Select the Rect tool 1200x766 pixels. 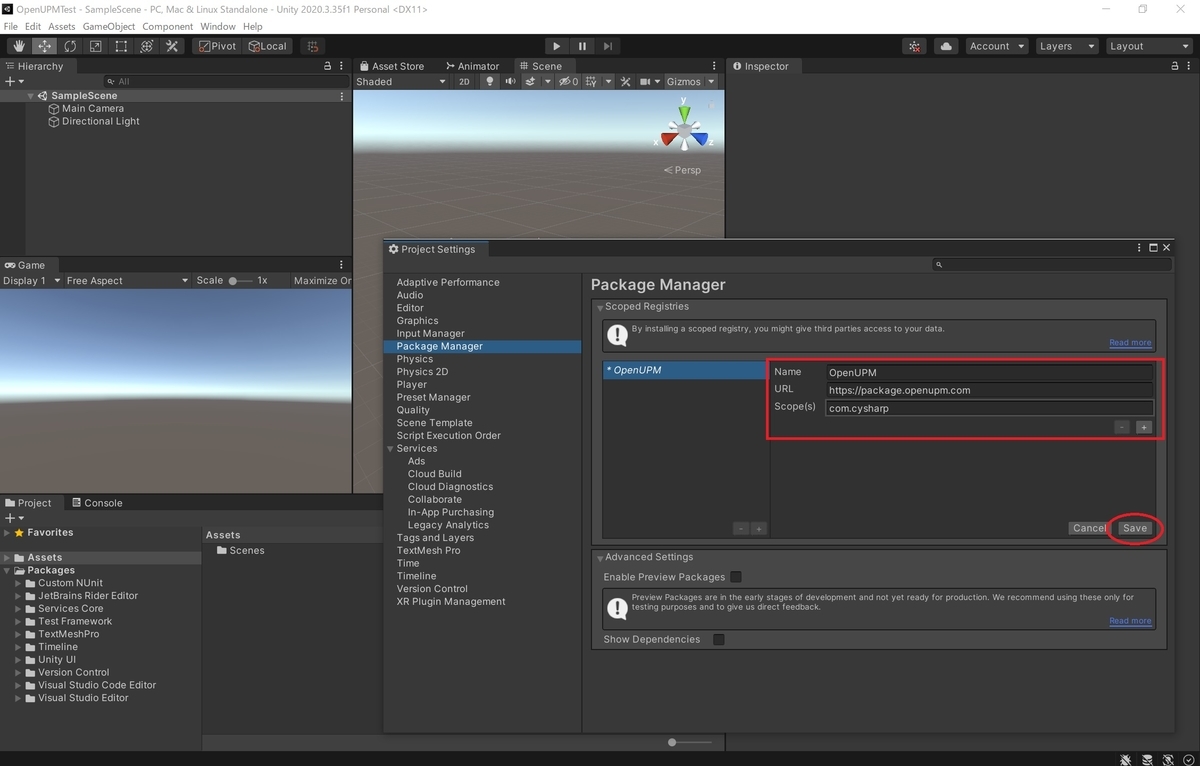[121, 46]
